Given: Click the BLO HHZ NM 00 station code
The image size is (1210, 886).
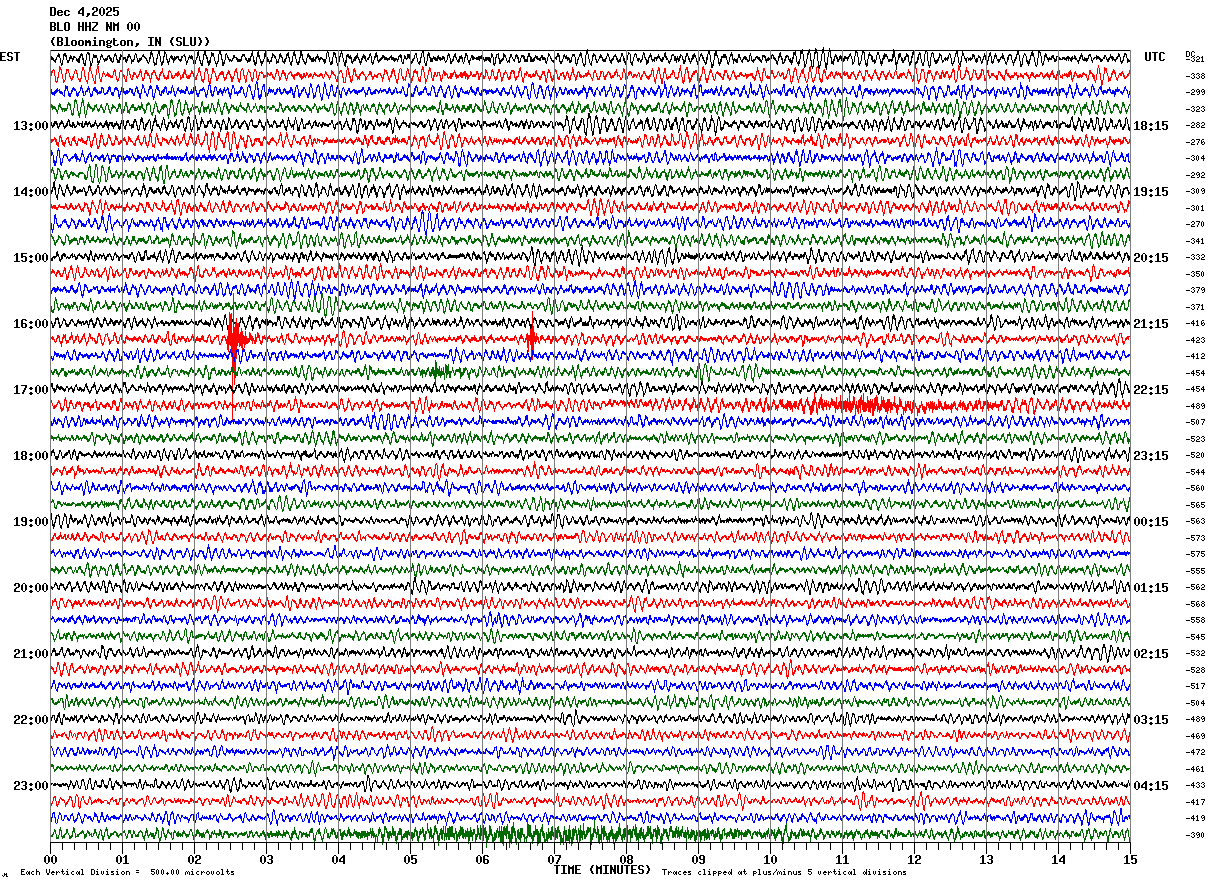Looking at the screenshot, I should [95, 27].
